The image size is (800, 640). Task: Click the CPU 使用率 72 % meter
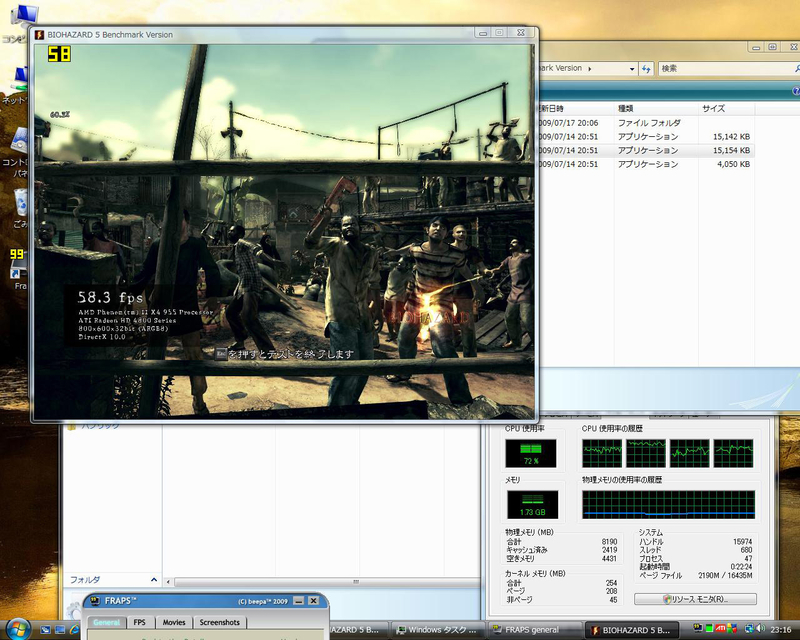pyautogui.click(x=531, y=453)
